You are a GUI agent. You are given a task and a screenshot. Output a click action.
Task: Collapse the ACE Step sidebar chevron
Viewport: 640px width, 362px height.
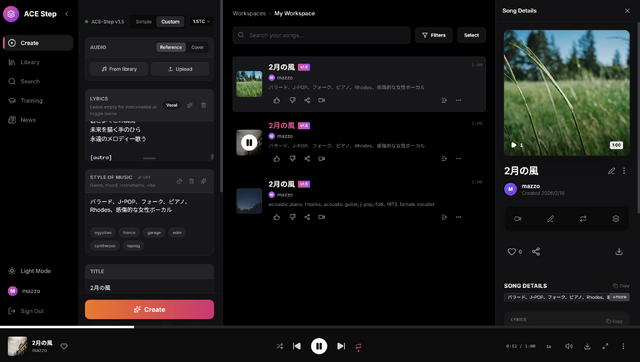click(67, 14)
